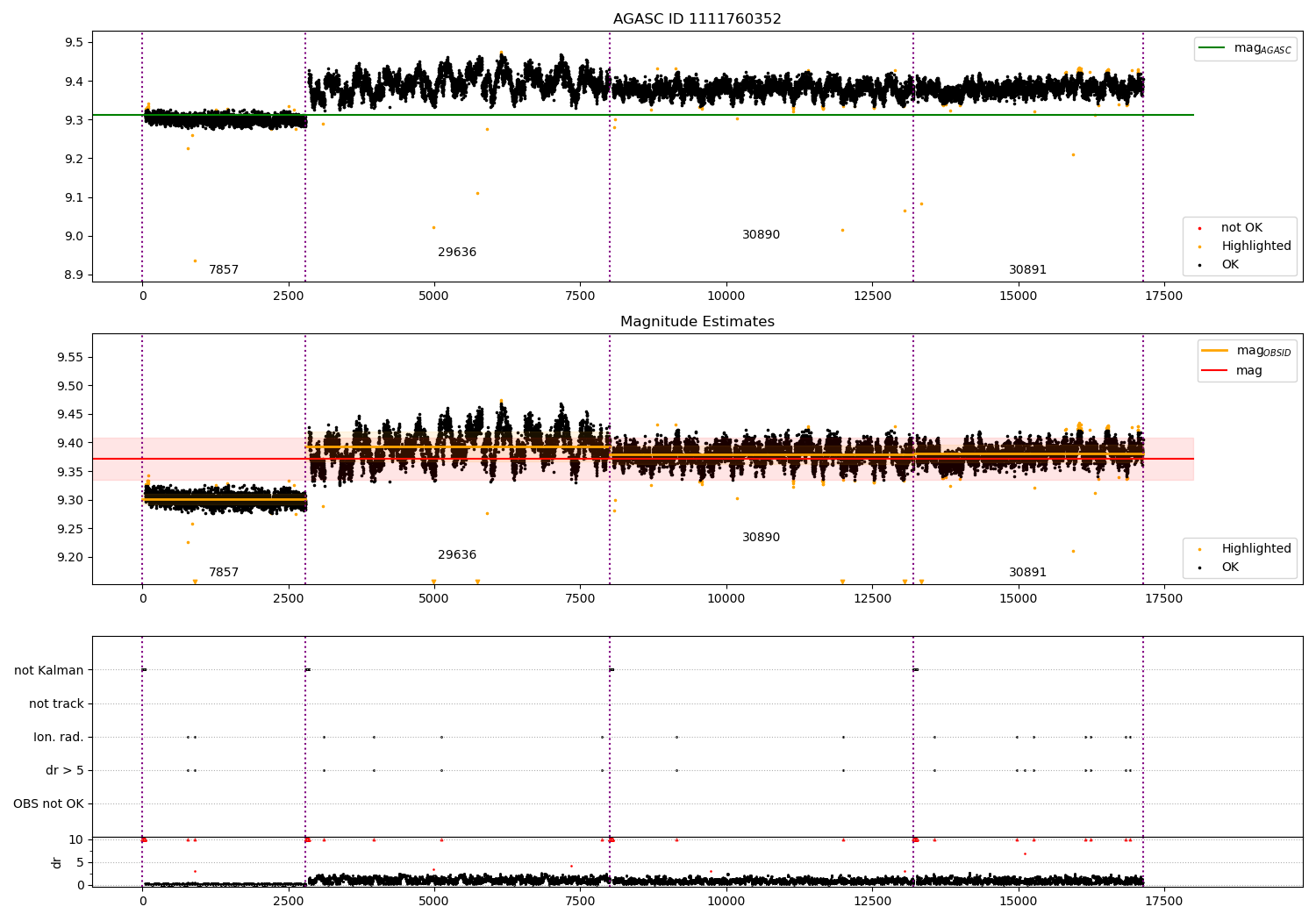Viewport: 1316px width, 921px height.
Task: Click the 'OBS not OK' axis label
Action: click(x=48, y=804)
